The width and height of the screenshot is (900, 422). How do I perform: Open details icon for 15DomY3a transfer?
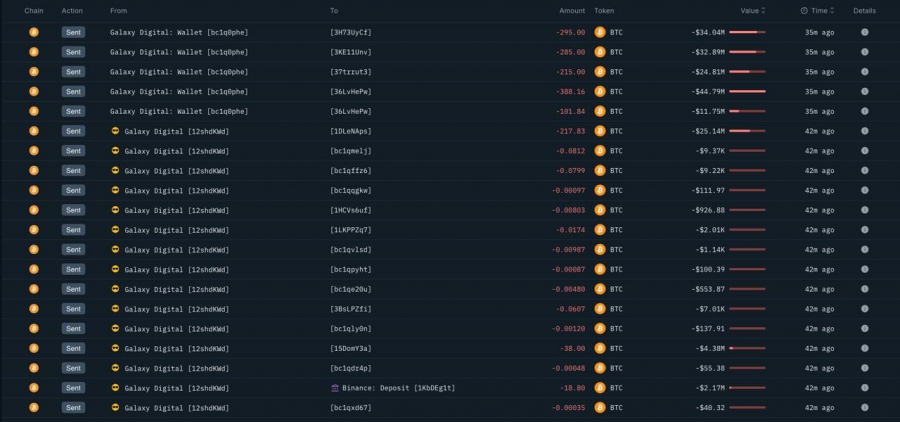tap(864, 348)
